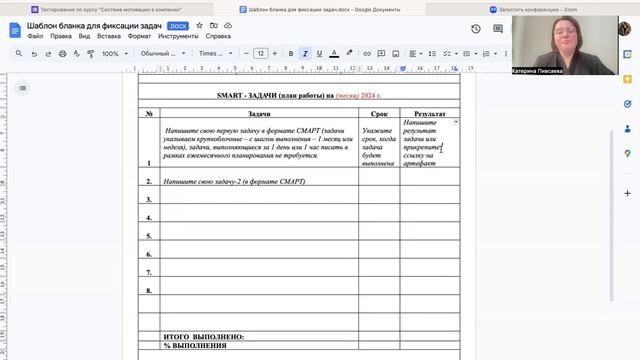Open numbered list dropdown

coord(490,53)
